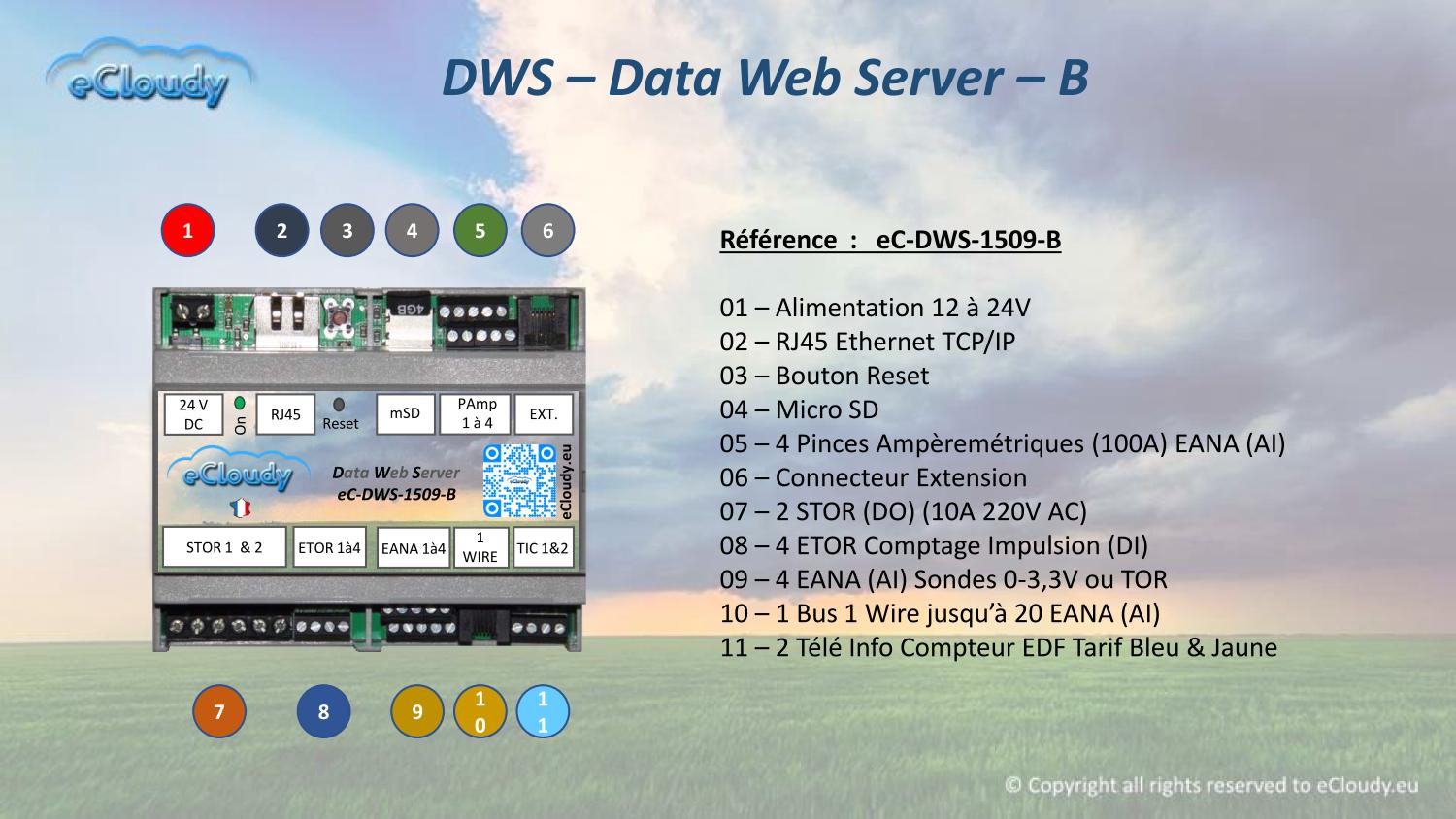Viewport: 1456px width, 819px height.
Task: Click line 10 – 1 Bus 1 Wire
Action: coord(940,613)
